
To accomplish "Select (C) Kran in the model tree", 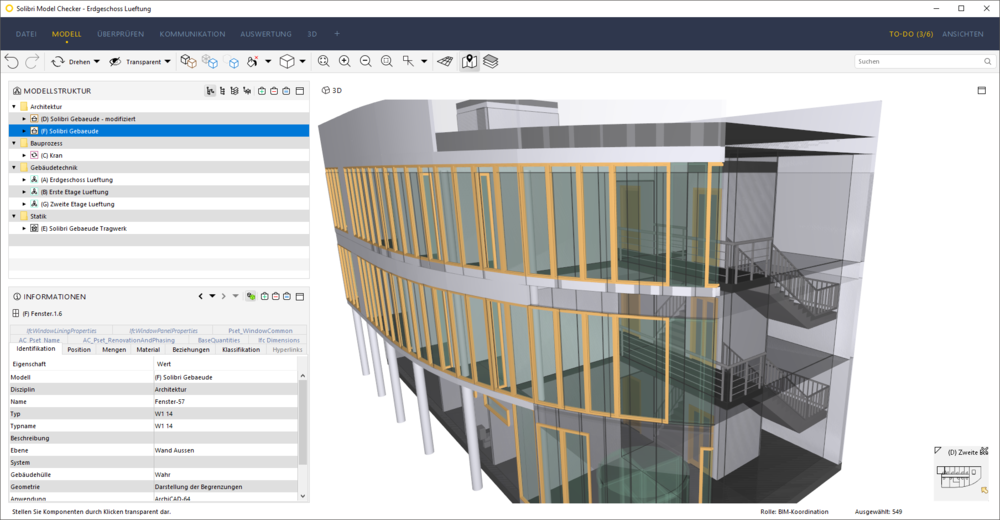I will (54, 156).
